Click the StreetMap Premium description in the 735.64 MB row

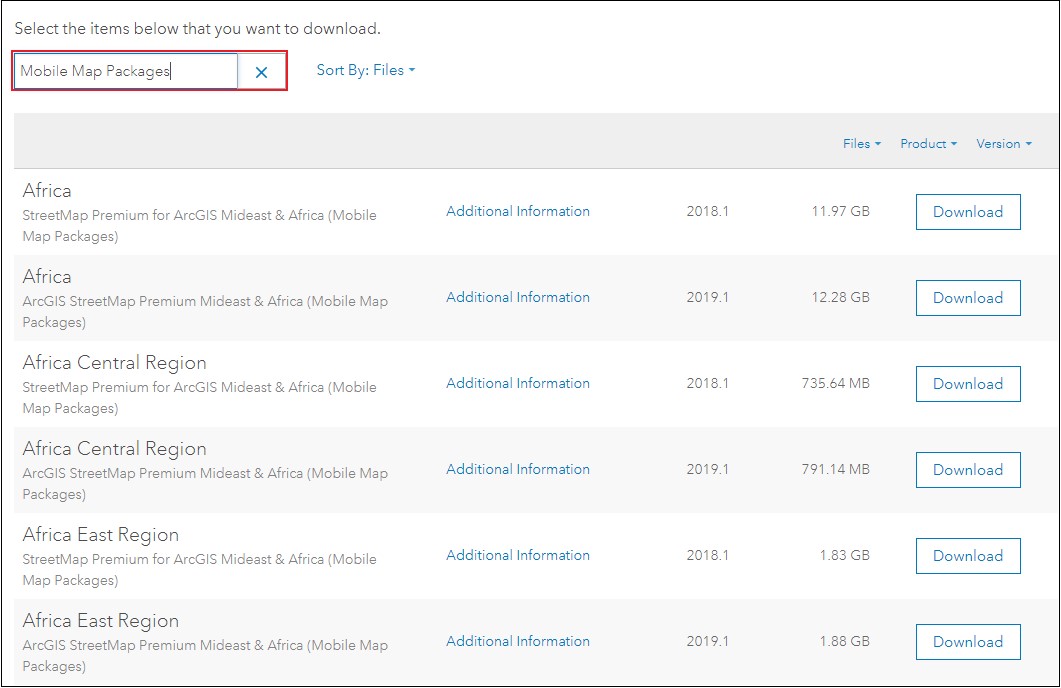200,397
